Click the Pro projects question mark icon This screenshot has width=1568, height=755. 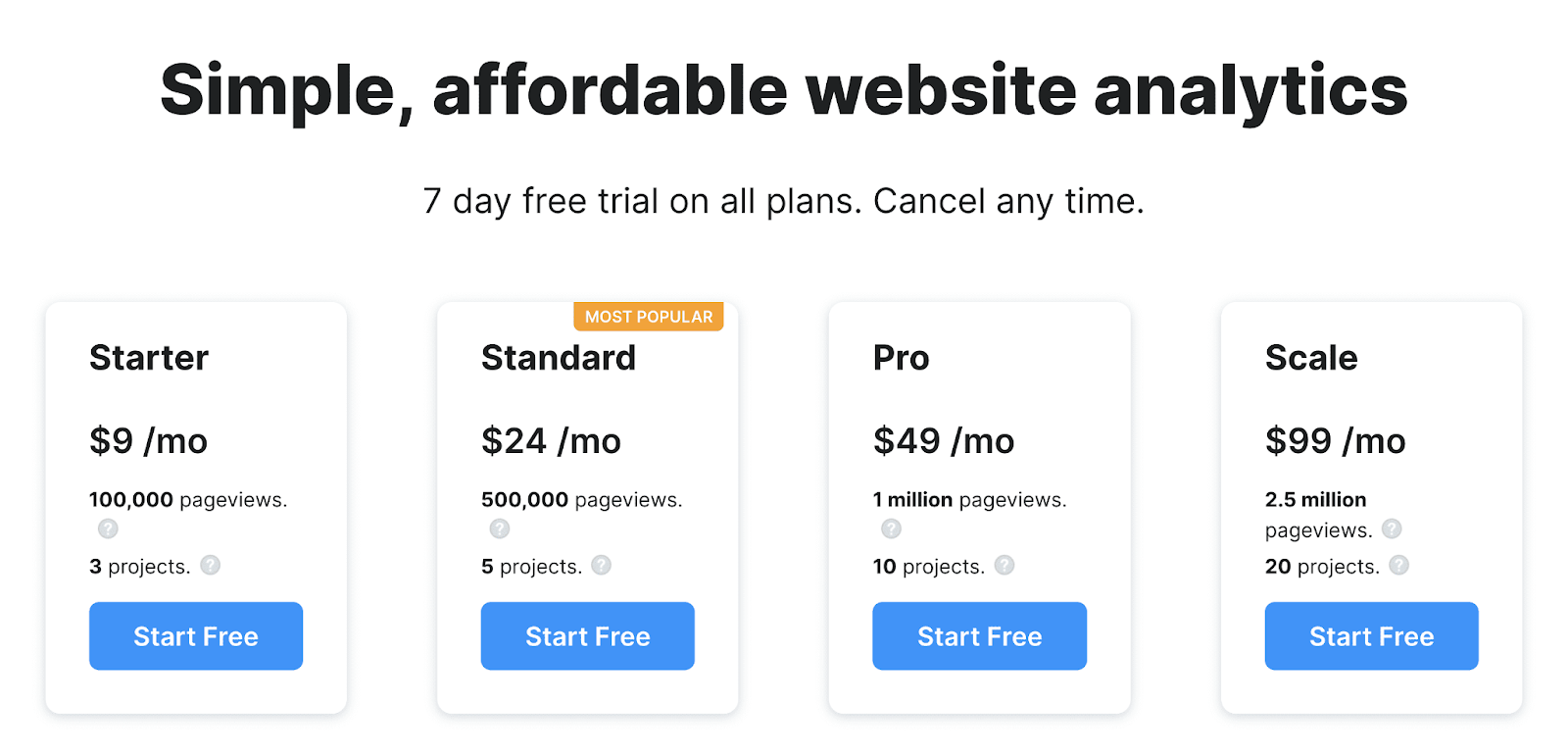tap(1004, 566)
